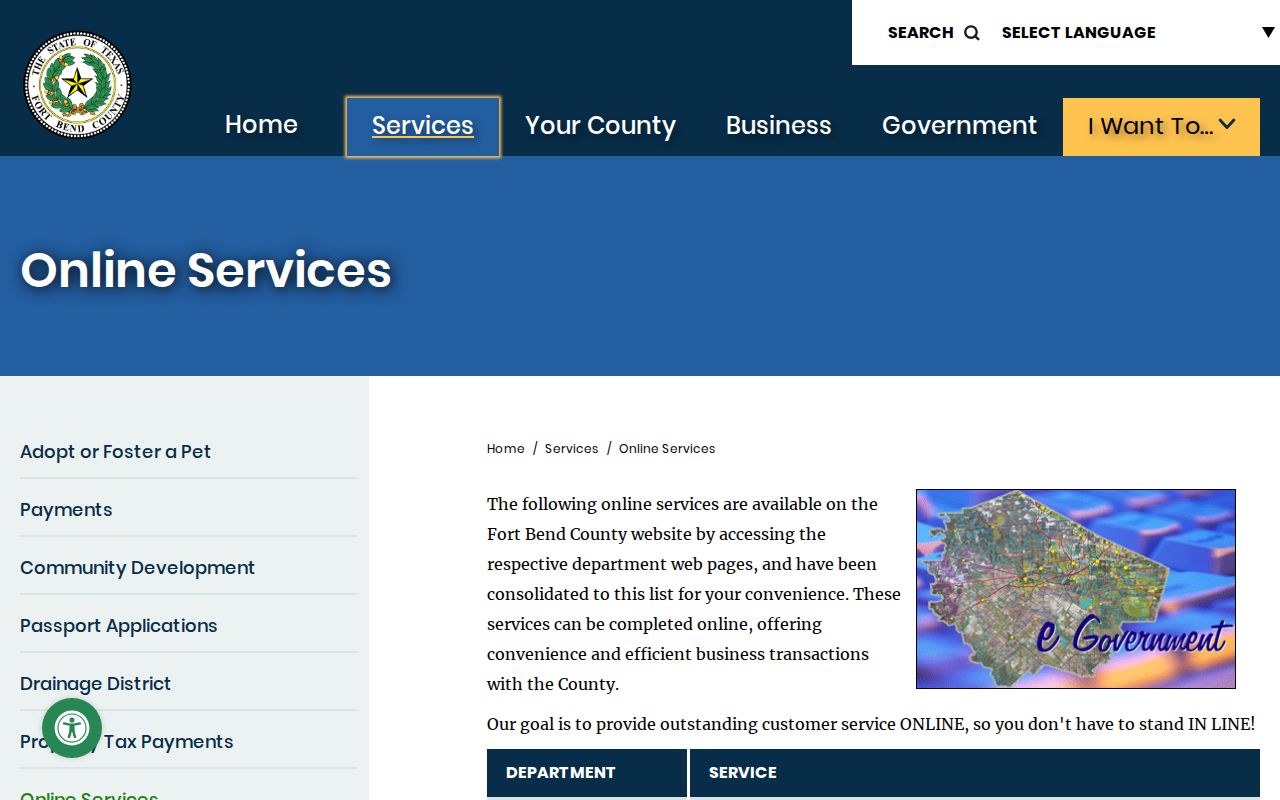
Task: Go to the Home nav item
Action: point(261,125)
